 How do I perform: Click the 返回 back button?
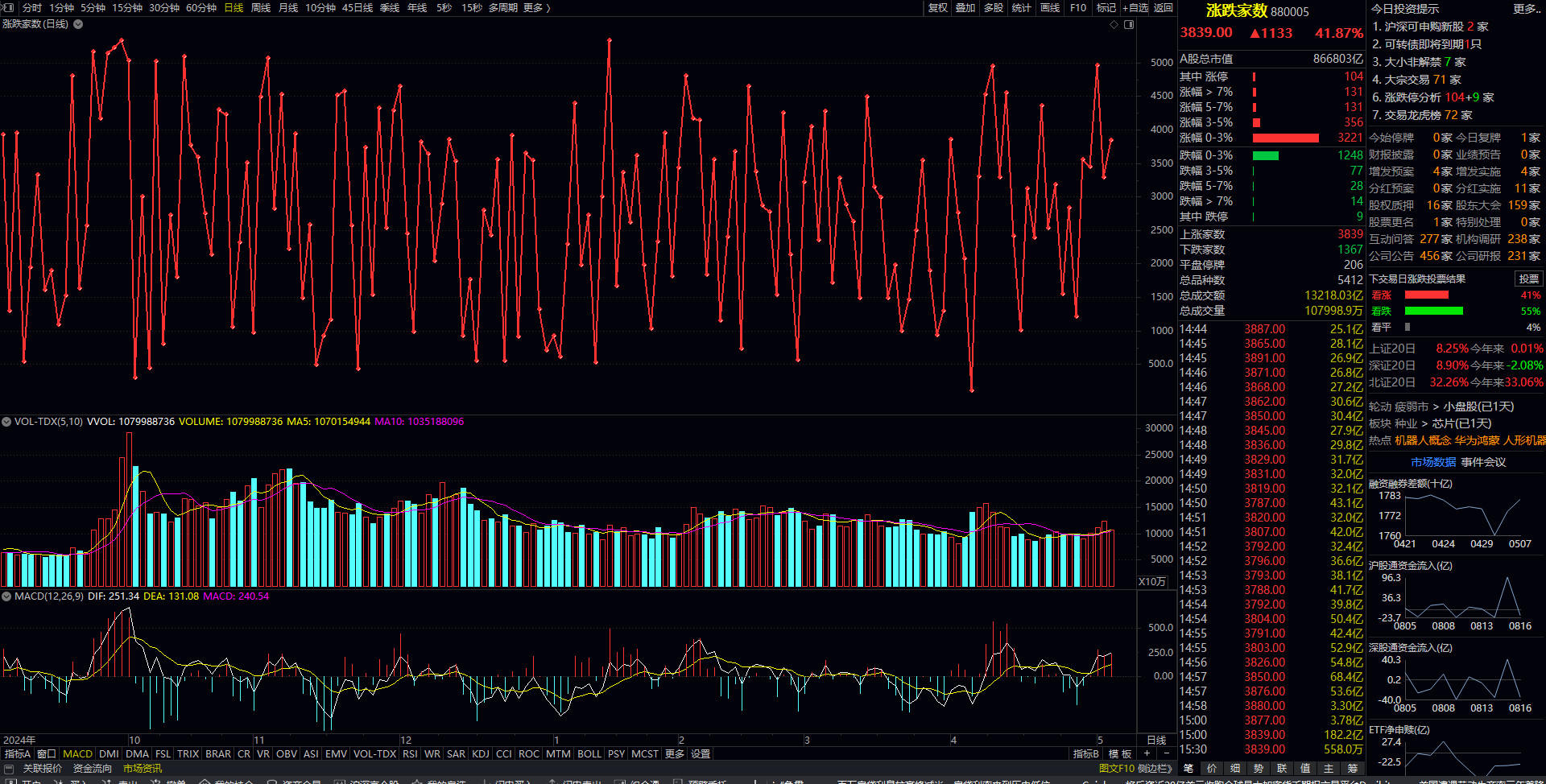coord(1164,7)
